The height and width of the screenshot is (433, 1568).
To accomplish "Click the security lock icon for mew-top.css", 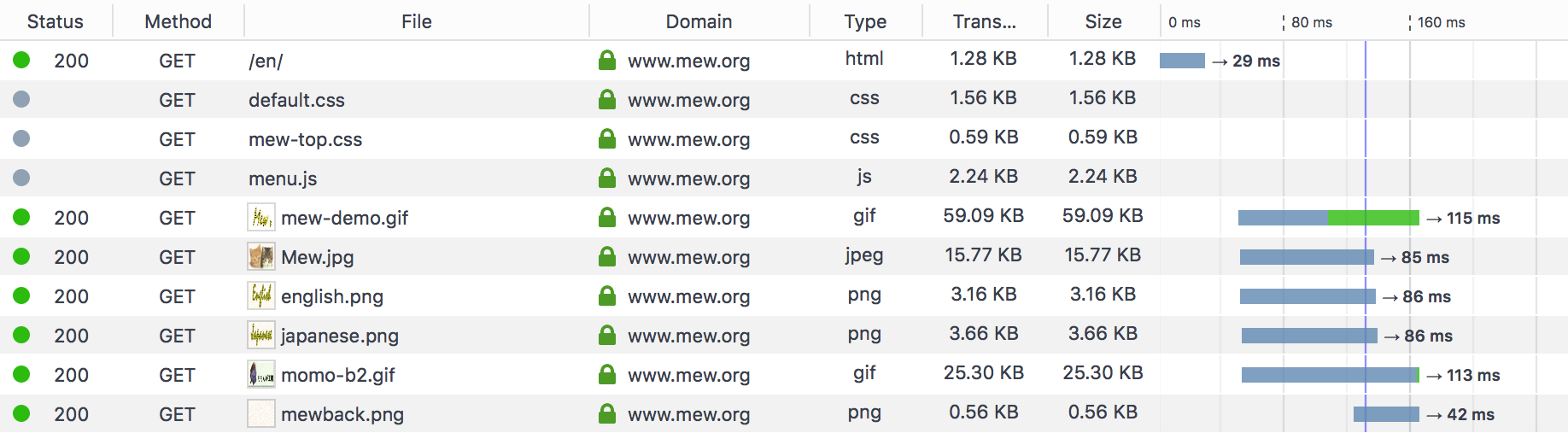I will coord(607,138).
